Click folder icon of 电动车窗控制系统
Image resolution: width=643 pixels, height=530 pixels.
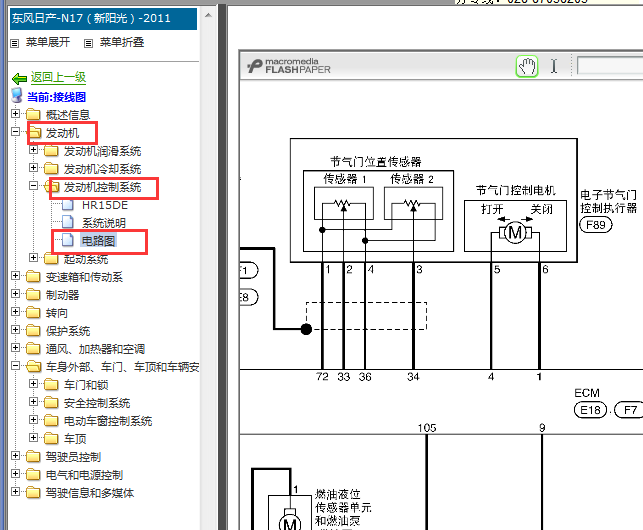point(51,420)
